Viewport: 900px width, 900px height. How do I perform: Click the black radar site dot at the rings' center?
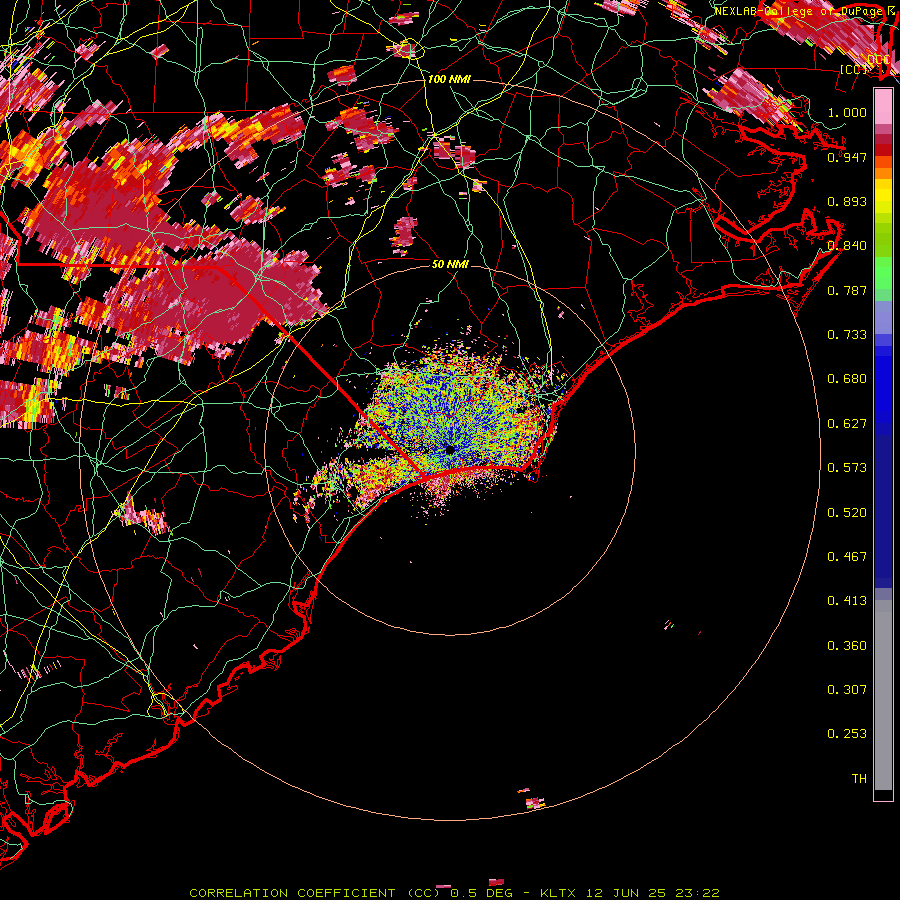(x=450, y=449)
